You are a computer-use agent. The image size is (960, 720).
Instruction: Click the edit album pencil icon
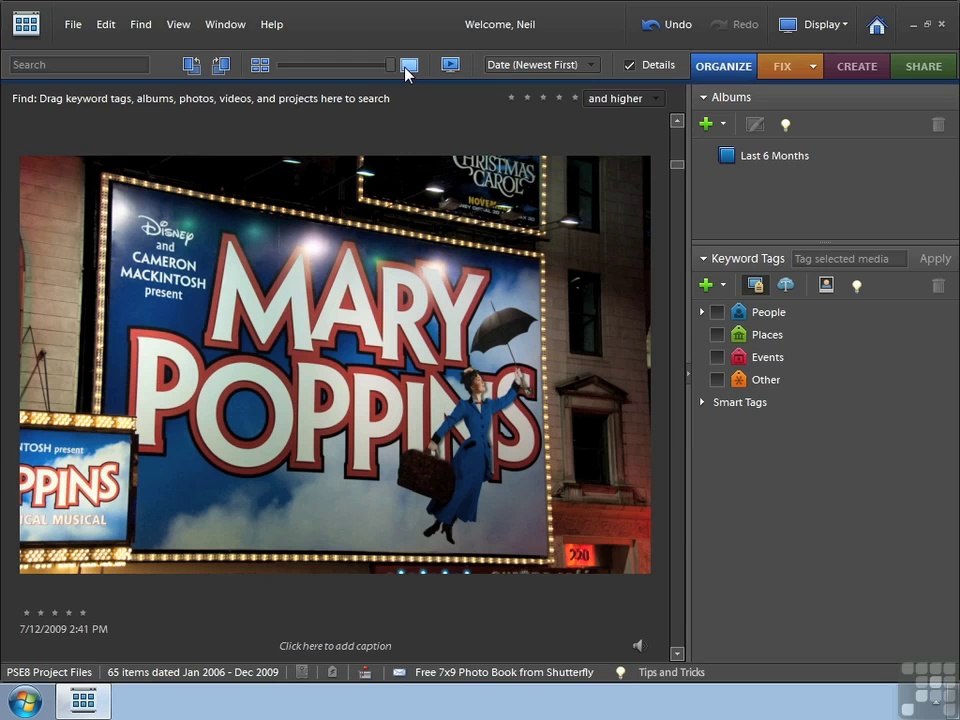click(755, 124)
